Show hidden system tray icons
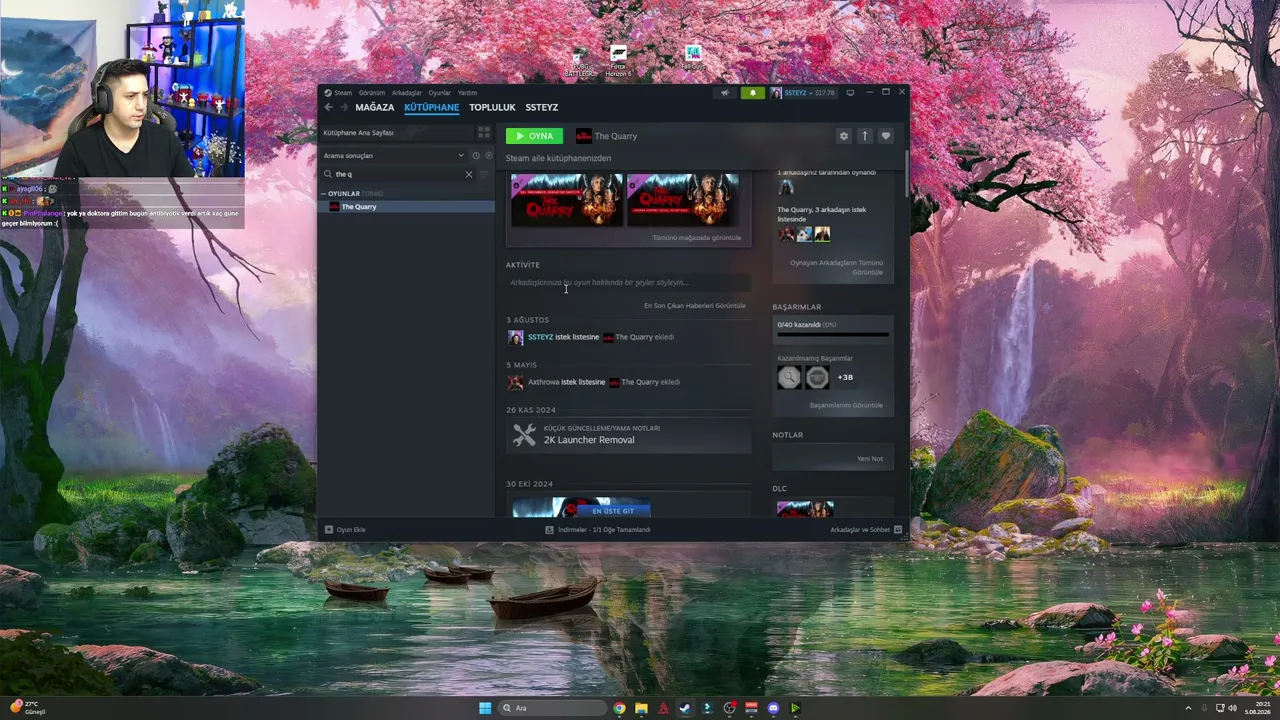This screenshot has height=720, width=1280. pyautogui.click(x=1189, y=708)
